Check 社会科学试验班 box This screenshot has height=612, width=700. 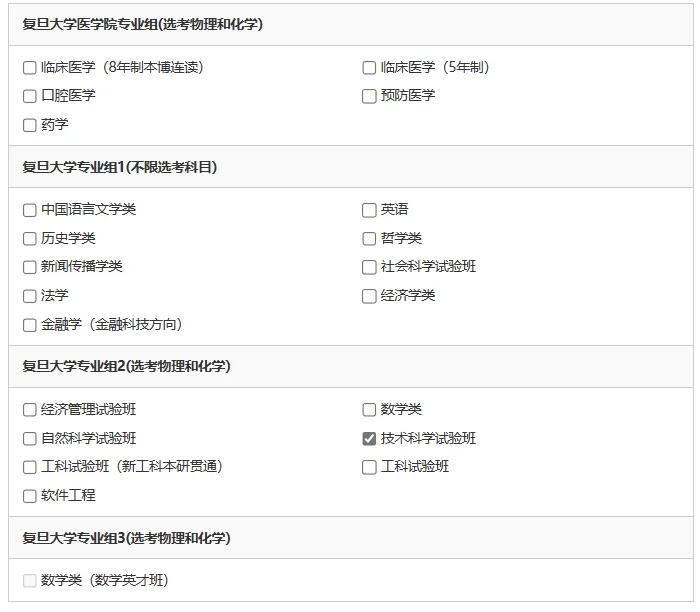369,267
